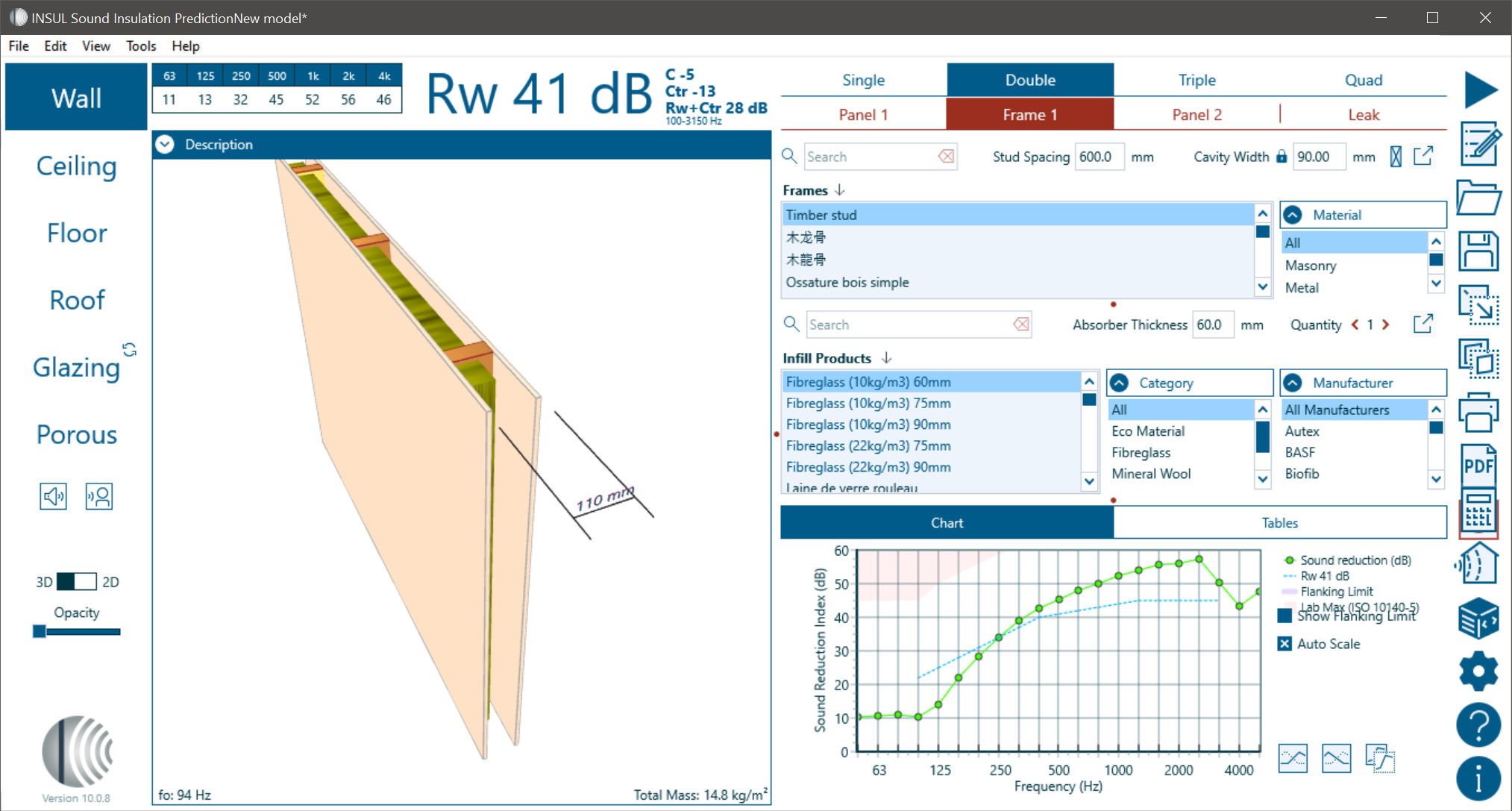Click the pop-out icon beside Quantity
This screenshot has height=811, width=1512.
[x=1423, y=324]
